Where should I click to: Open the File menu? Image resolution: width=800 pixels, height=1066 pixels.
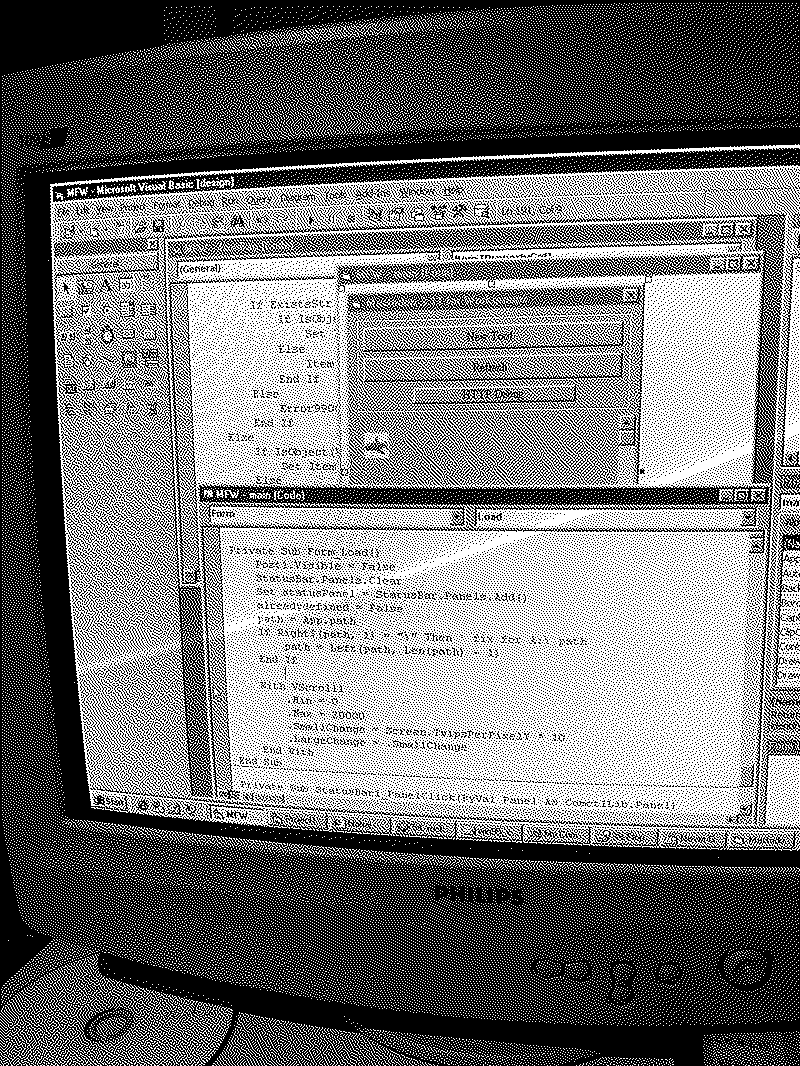point(64,209)
